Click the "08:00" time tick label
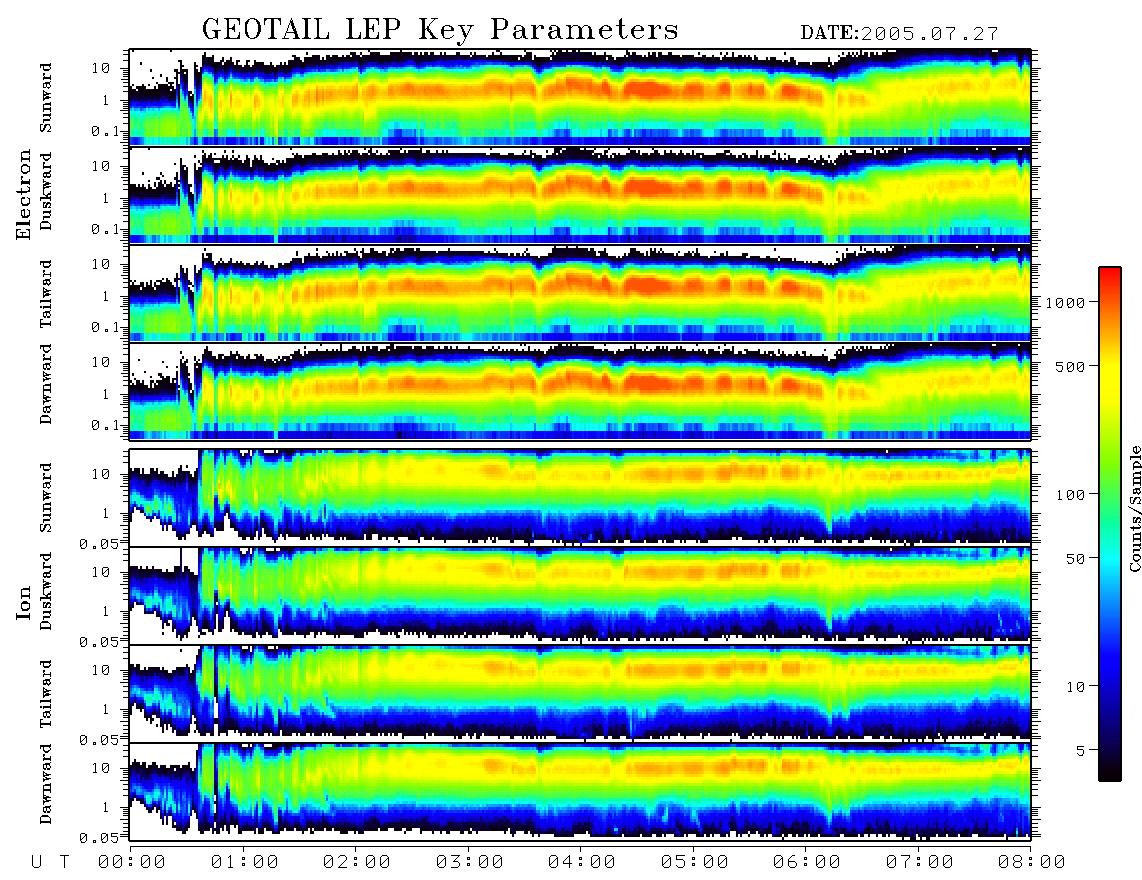1142x880 pixels. [x=1031, y=862]
